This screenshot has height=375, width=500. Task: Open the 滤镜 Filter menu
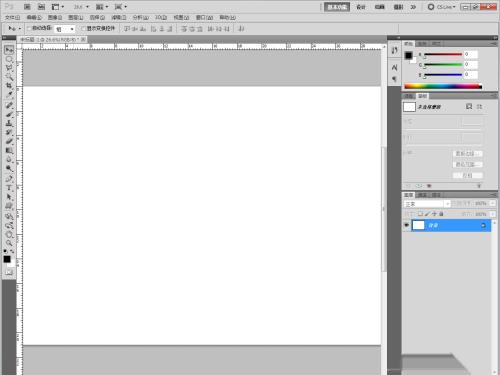(x=119, y=17)
